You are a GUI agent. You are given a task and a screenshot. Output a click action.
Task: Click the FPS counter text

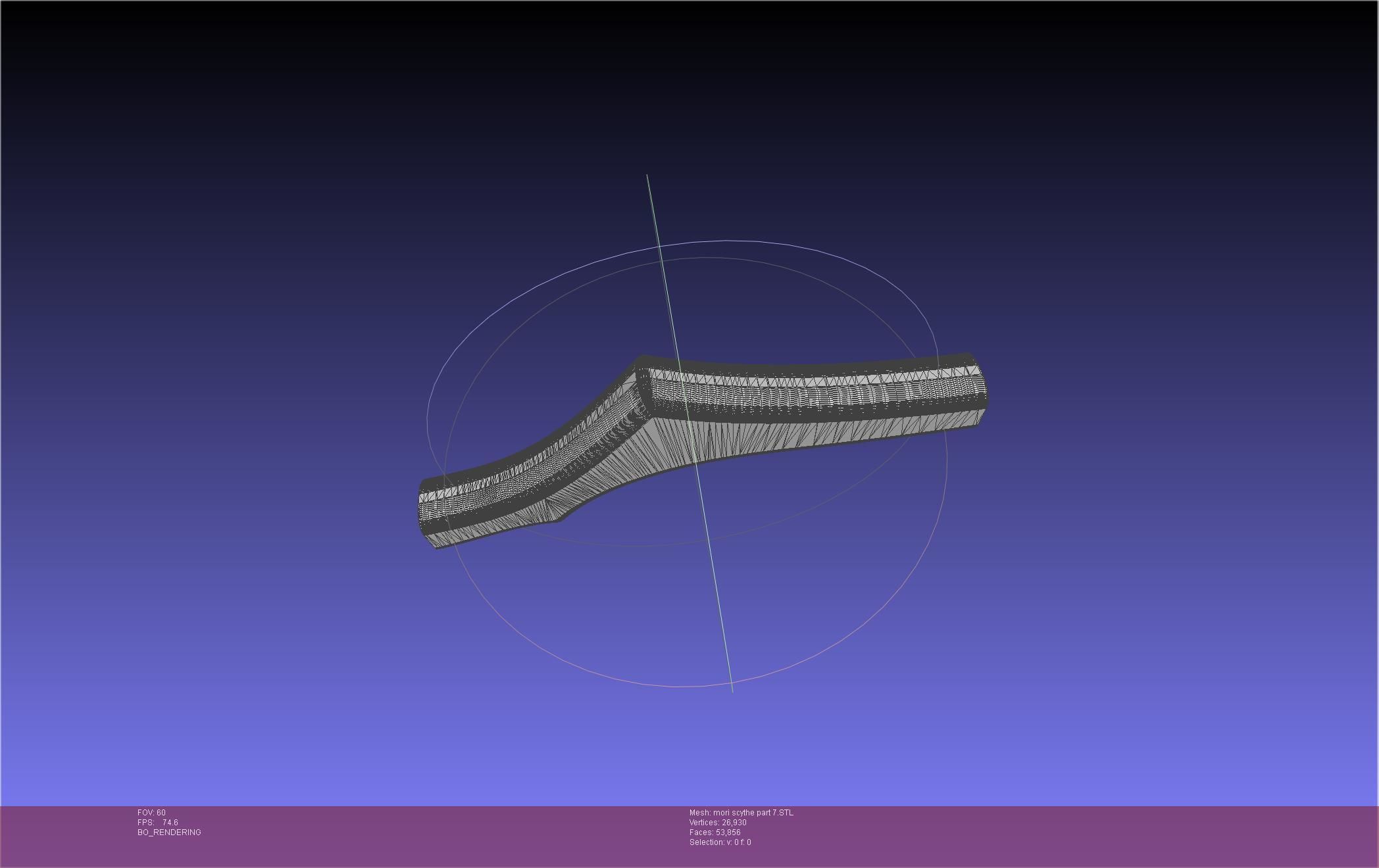point(158,823)
